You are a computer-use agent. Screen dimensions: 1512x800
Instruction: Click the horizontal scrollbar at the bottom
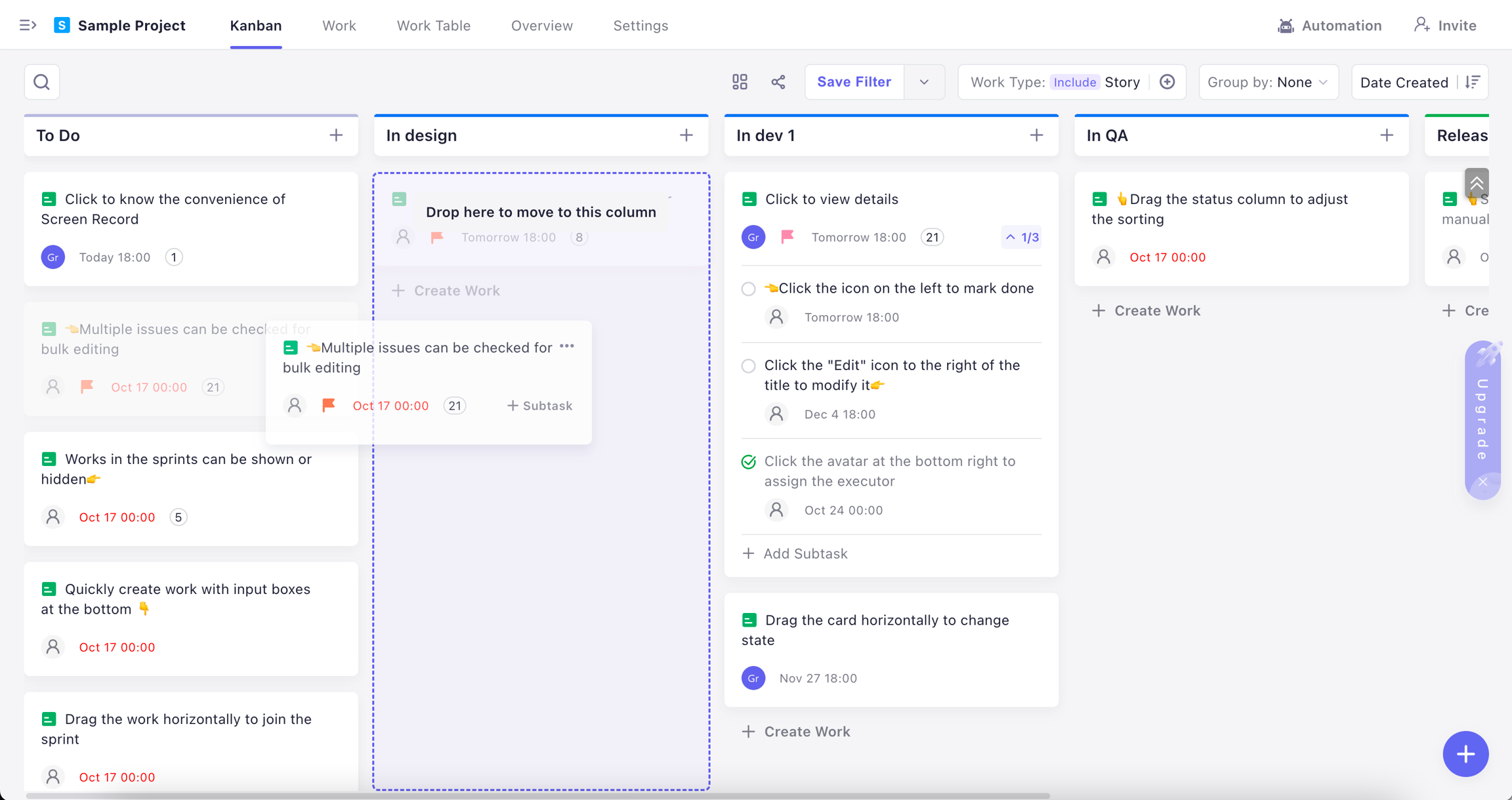click(x=538, y=795)
